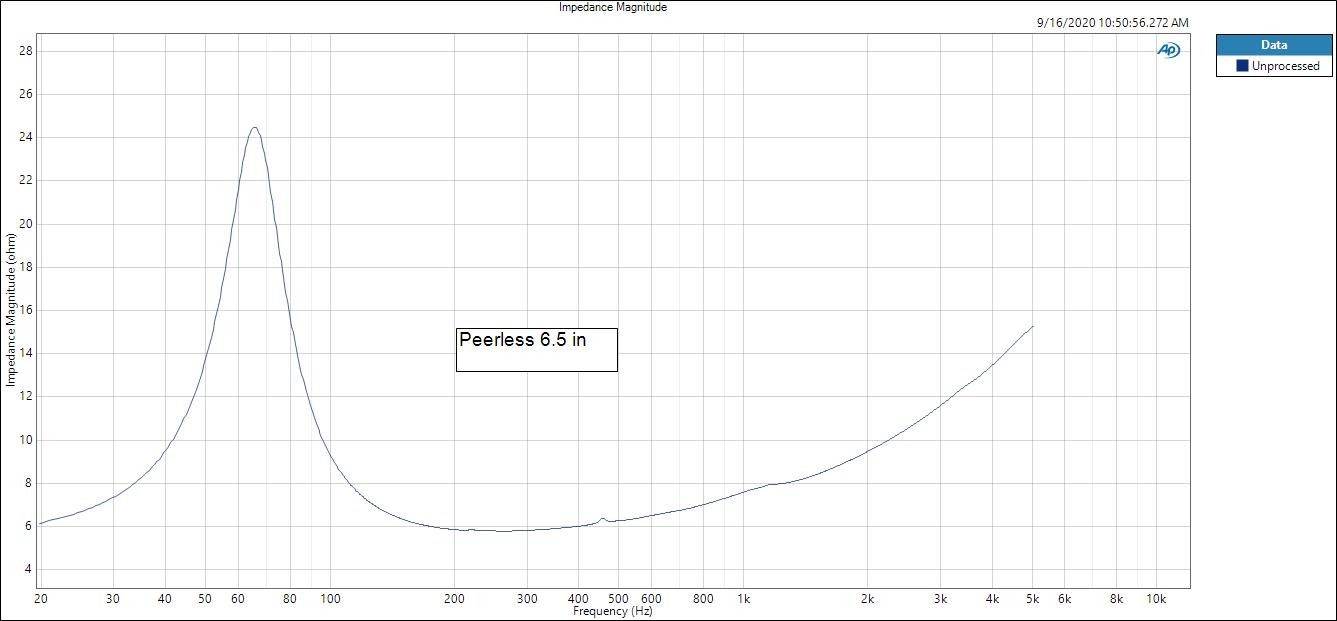Click the 16 ohm tick label
Screen dimensions: 1337x621
[x=27, y=310]
